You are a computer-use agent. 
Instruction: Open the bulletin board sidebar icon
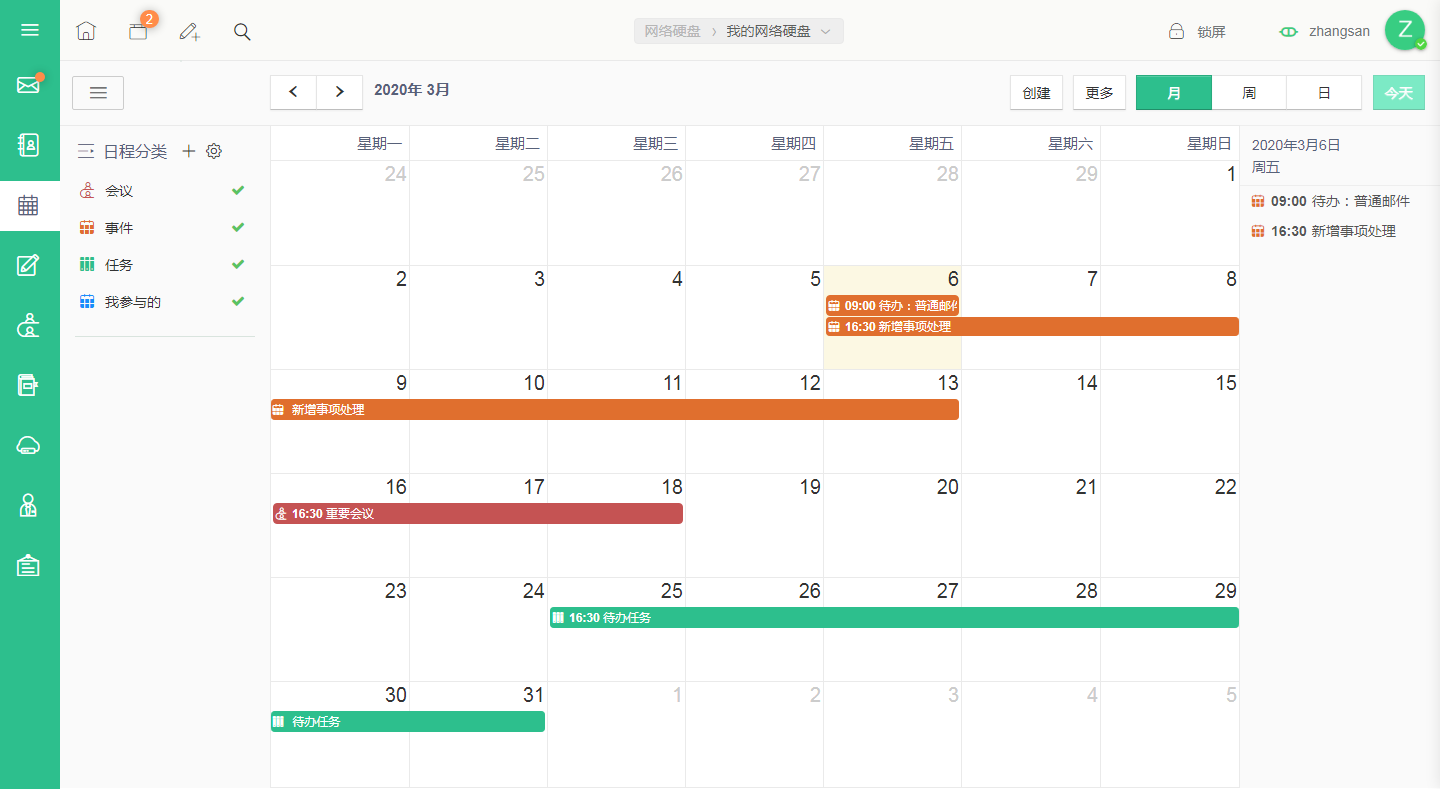pyautogui.click(x=30, y=565)
